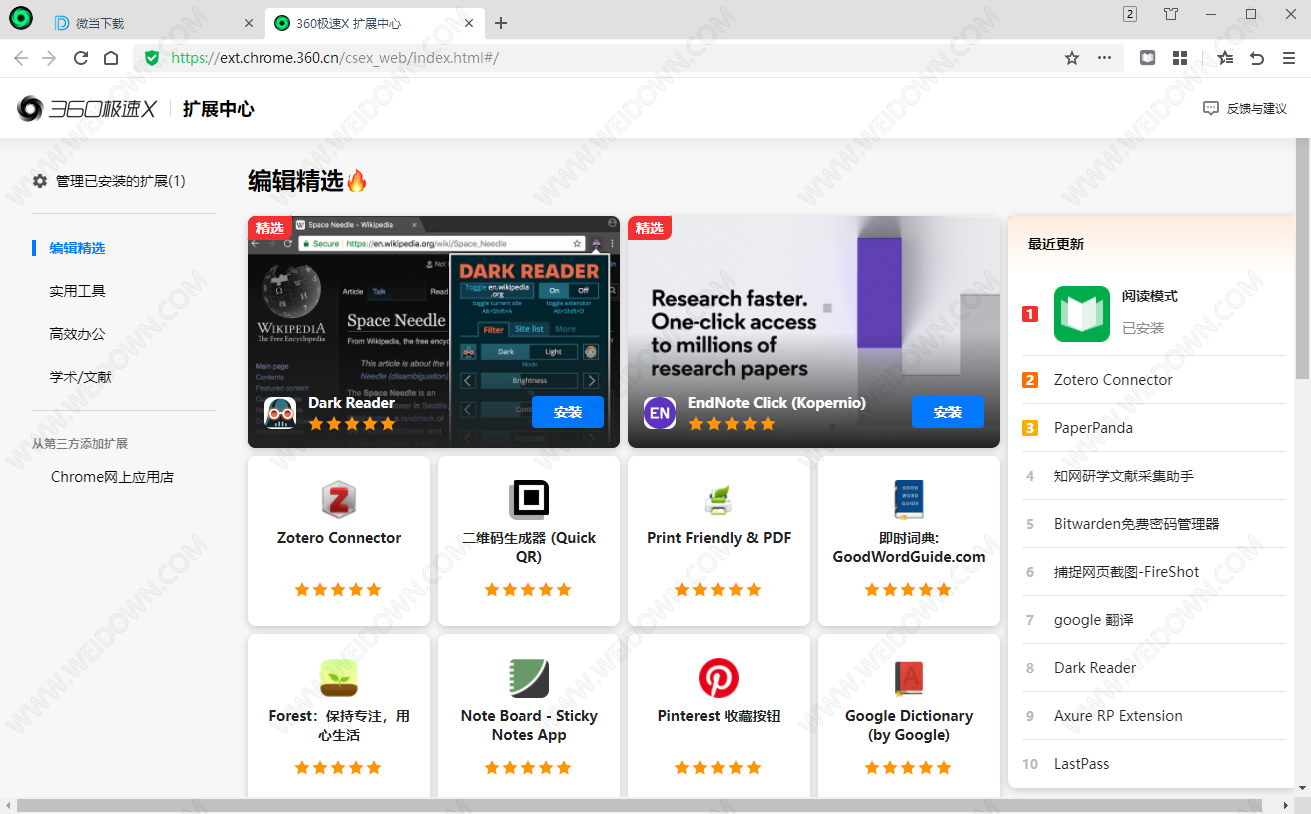This screenshot has width=1311, height=814.
Task: Close the 微当下载 tab
Action: [249, 23]
